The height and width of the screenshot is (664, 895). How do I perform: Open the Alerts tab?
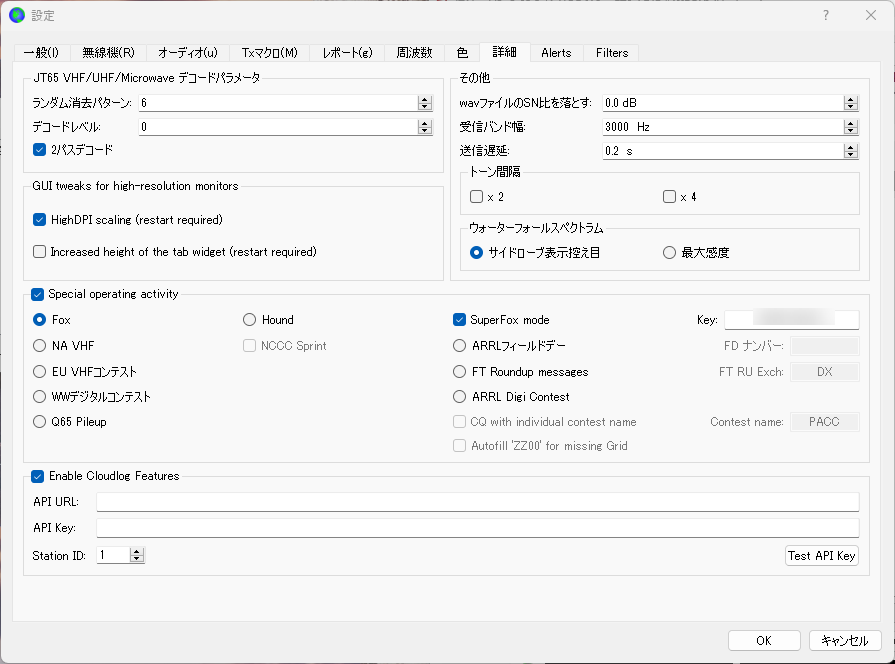556,53
